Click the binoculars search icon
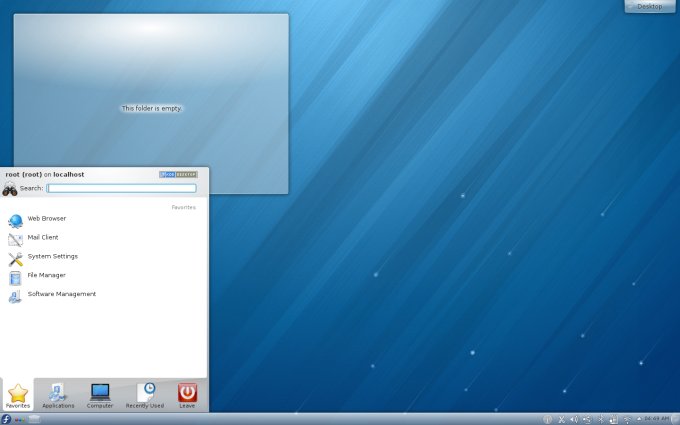Screen dimensions: 680x425 pos(10,189)
